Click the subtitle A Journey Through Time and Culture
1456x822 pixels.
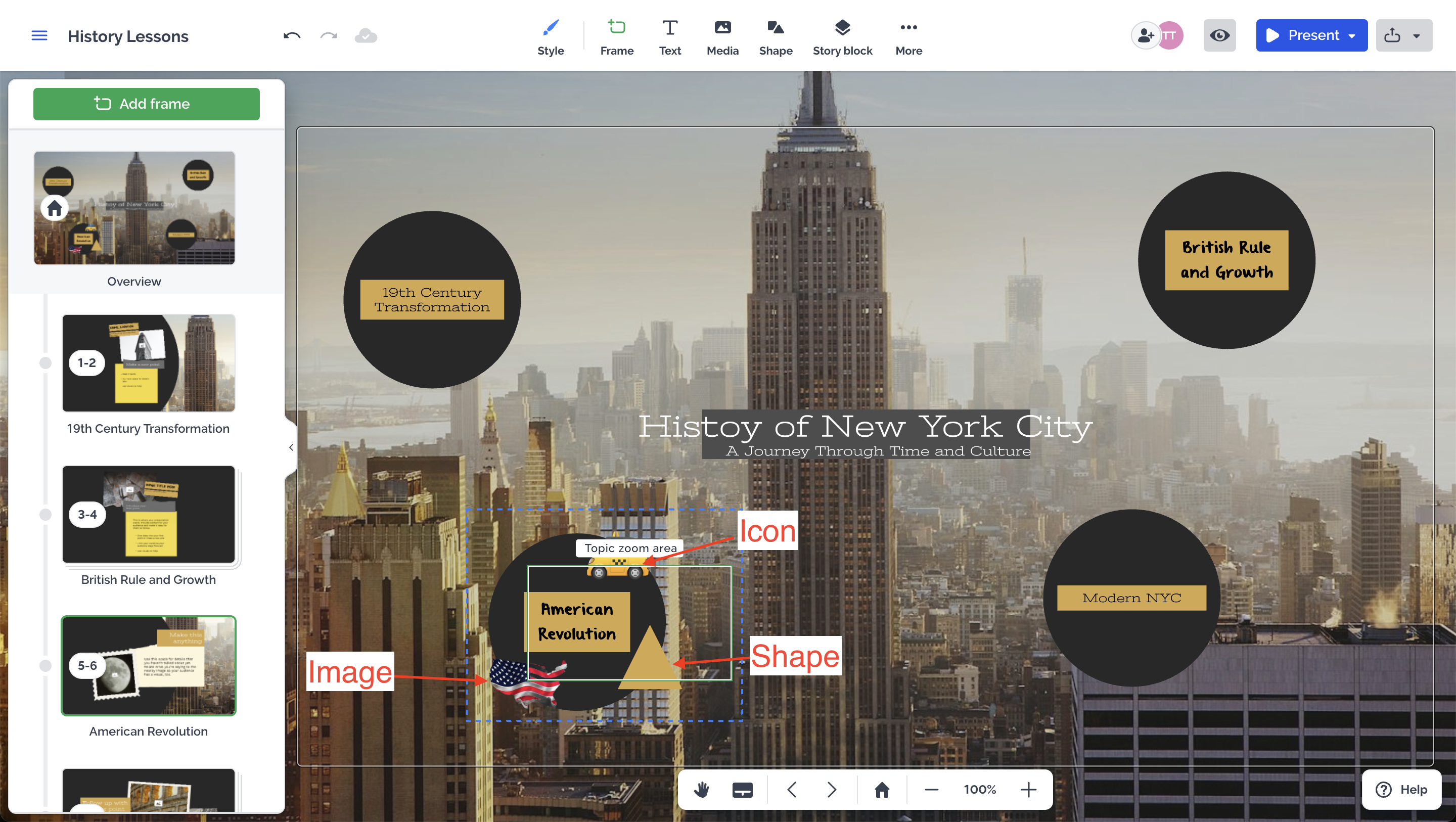pyautogui.click(x=878, y=451)
